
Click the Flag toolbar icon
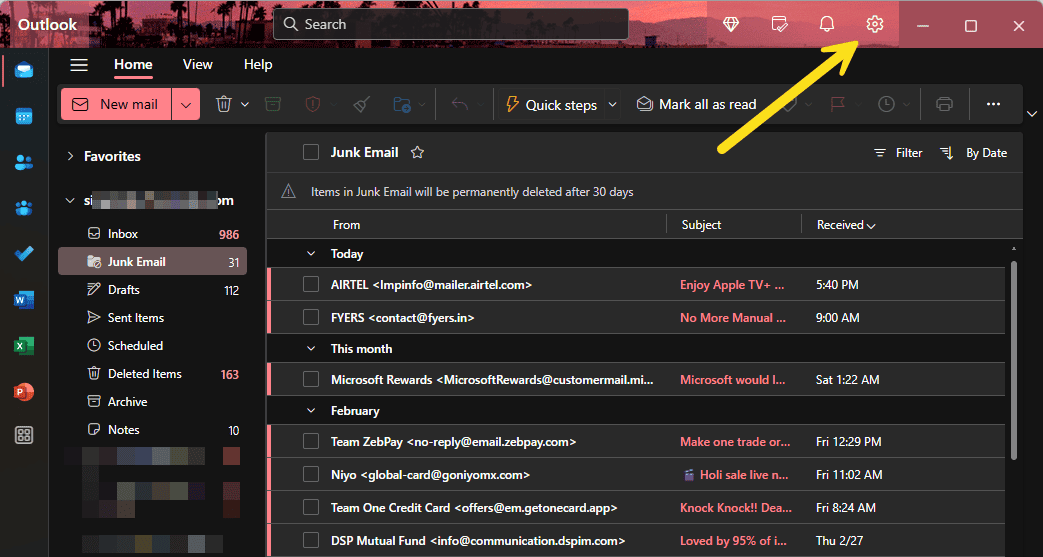[x=838, y=104]
